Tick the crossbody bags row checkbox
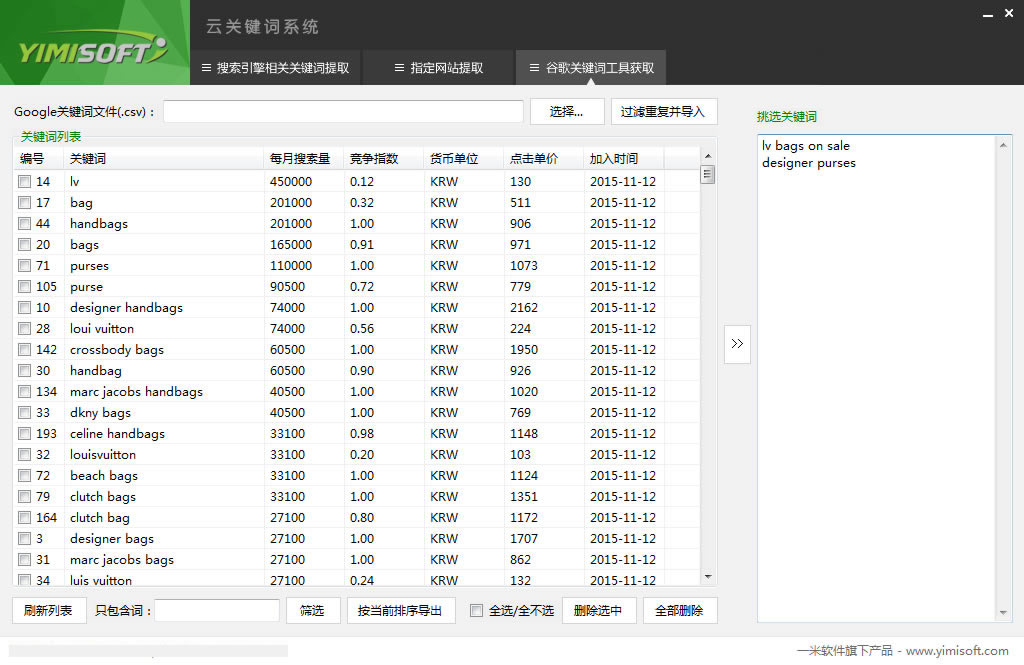This screenshot has width=1024, height=665. point(25,349)
